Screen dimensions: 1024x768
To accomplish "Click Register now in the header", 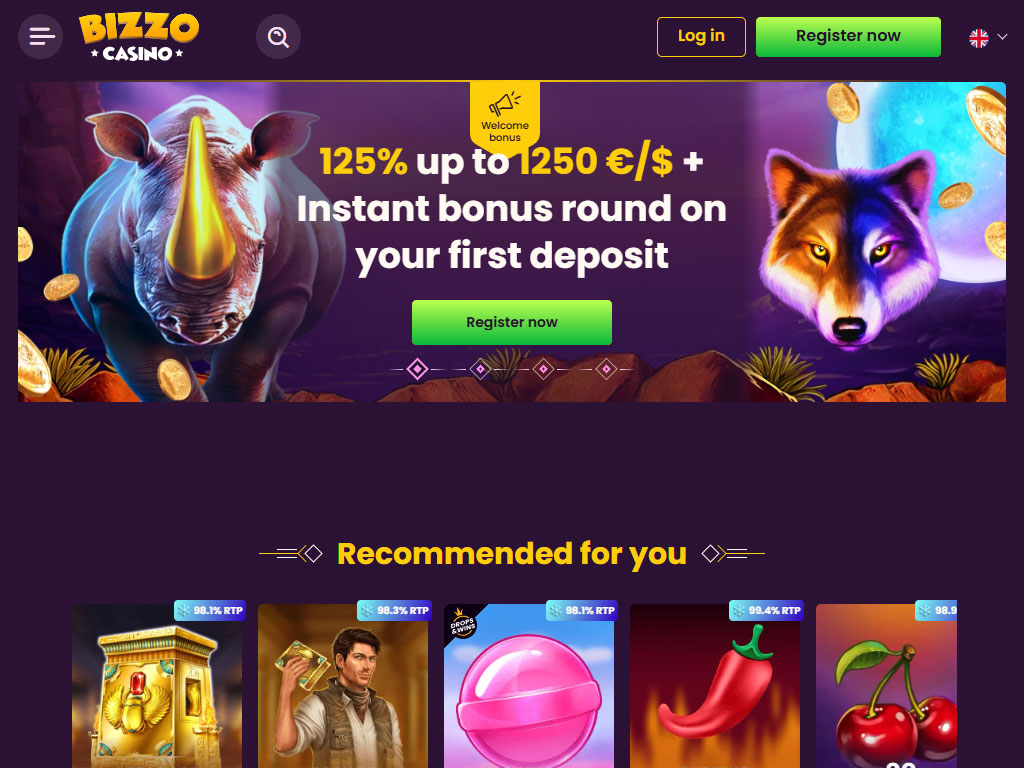I will point(848,37).
